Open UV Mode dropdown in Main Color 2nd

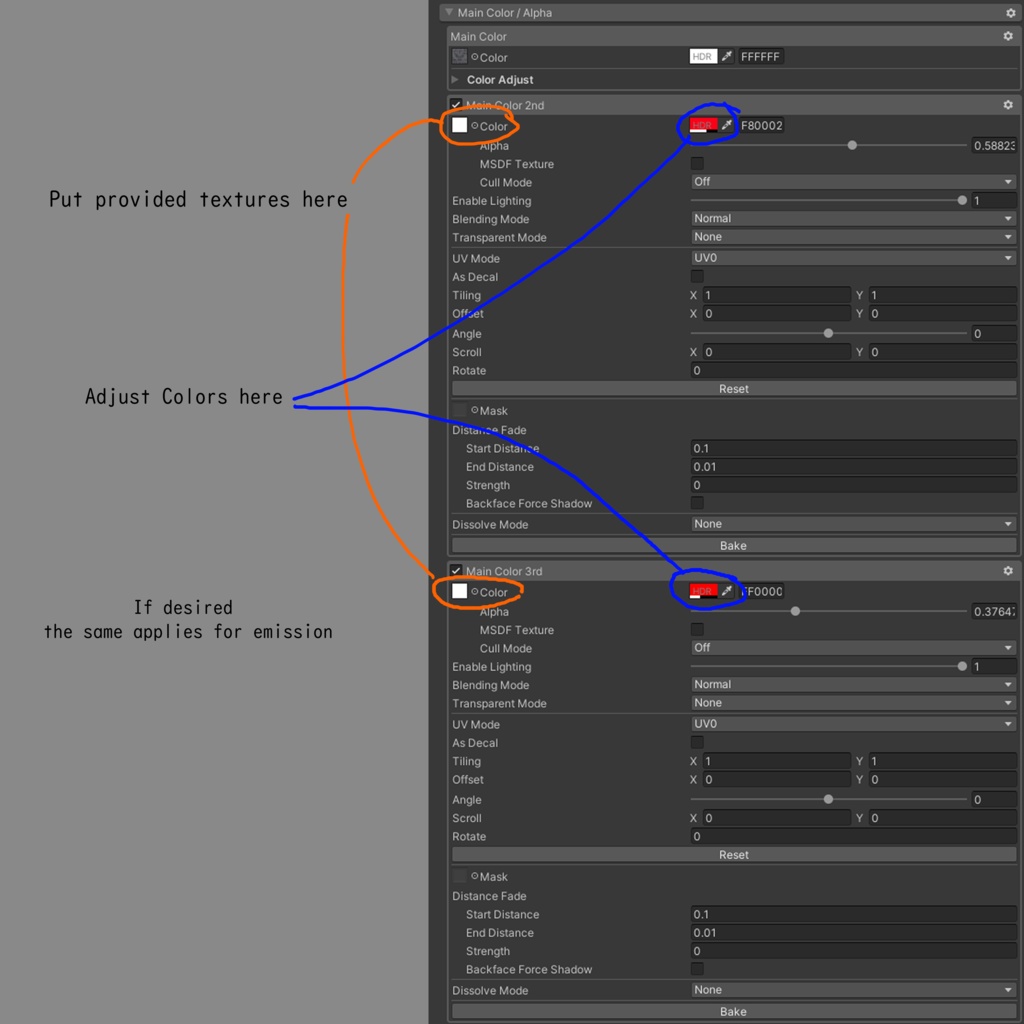(x=854, y=258)
